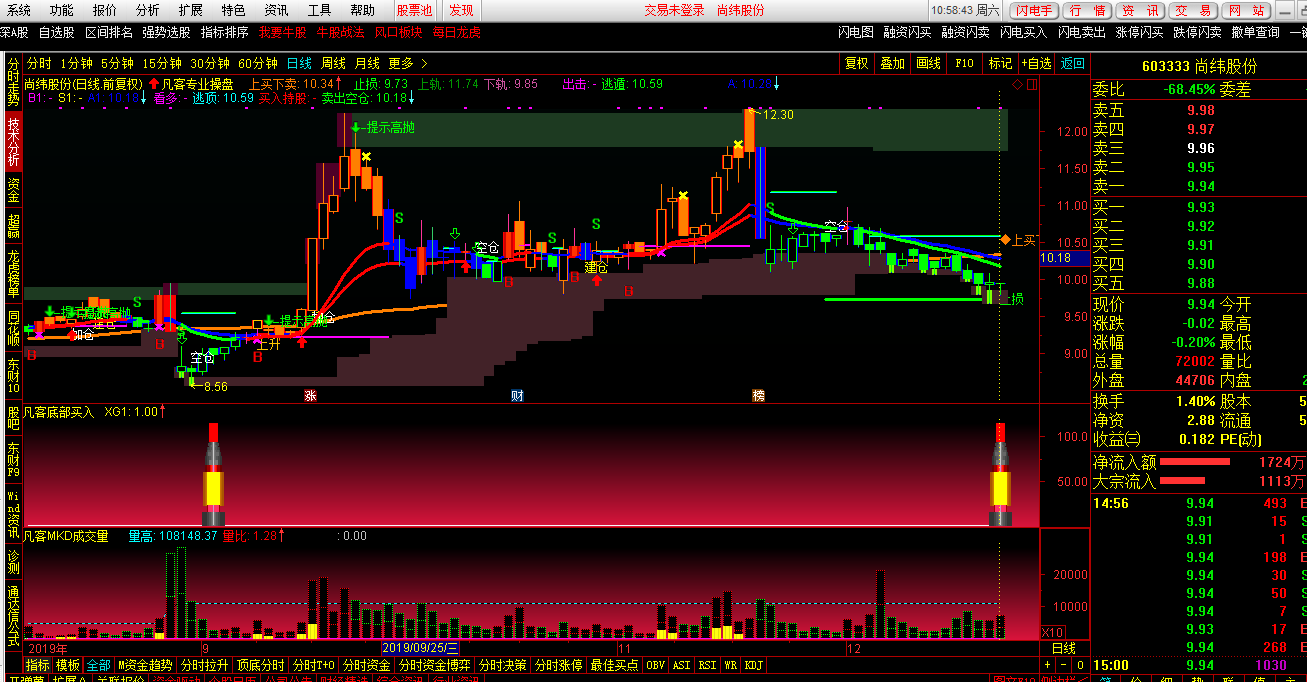Open F10 company info
Image resolution: width=1307 pixels, height=682 pixels.
(x=965, y=63)
